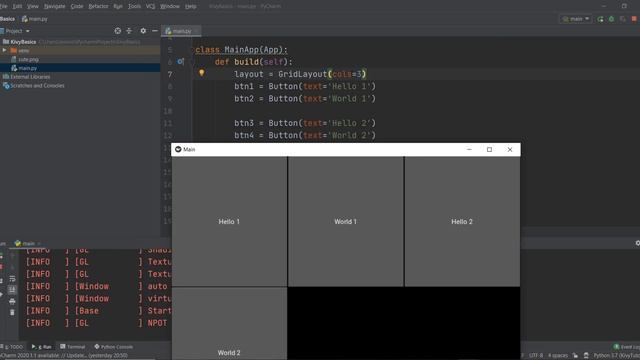Toggle soft-wrap icon in Run console toolbar
The width and height of the screenshot is (640, 360).
pyautogui.click(x=12, y=278)
